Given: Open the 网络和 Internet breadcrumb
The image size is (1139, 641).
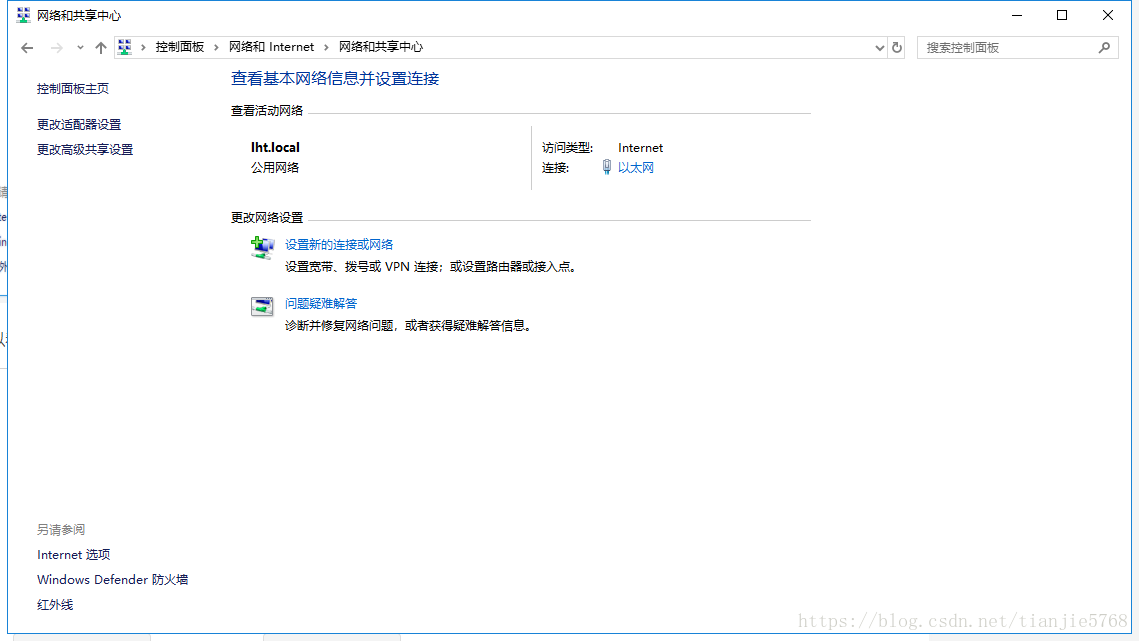Looking at the screenshot, I should (x=272, y=47).
